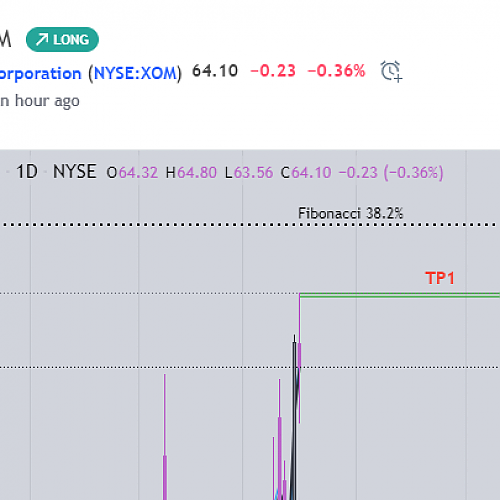Open the NYSE:XOM ticker link
The height and width of the screenshot is (500, 500).
[x=135, y=73]
